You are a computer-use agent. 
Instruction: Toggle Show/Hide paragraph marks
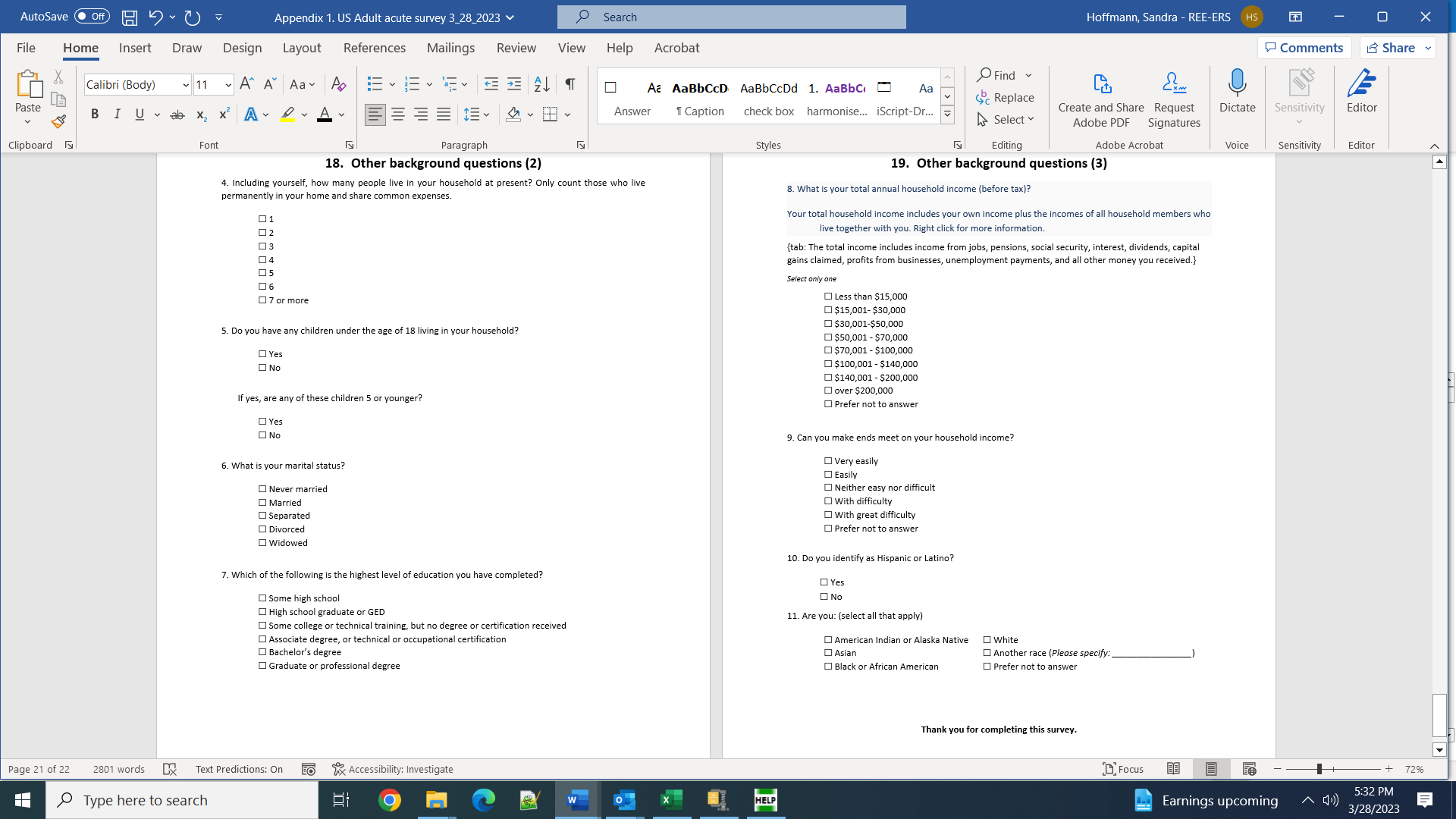pyautogui.click(x=570, y=84)
